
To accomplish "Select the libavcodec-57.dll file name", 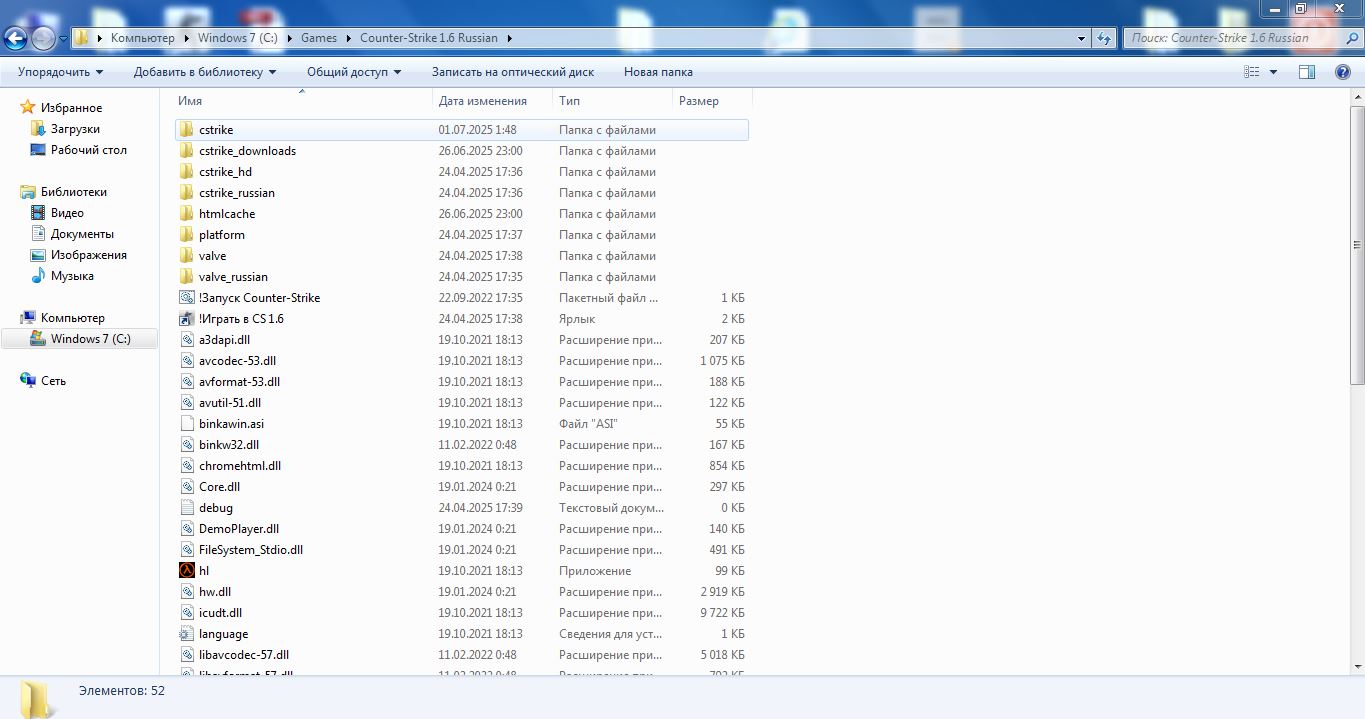I will click(244, 655).
